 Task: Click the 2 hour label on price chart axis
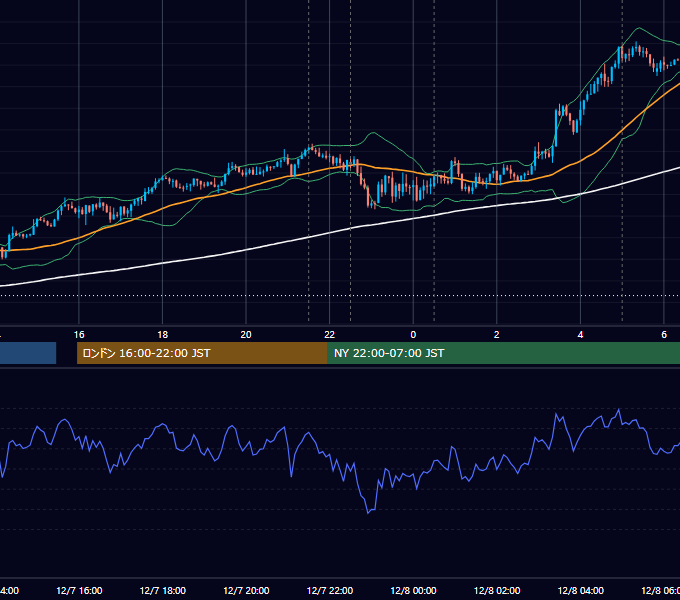[497, 335]
